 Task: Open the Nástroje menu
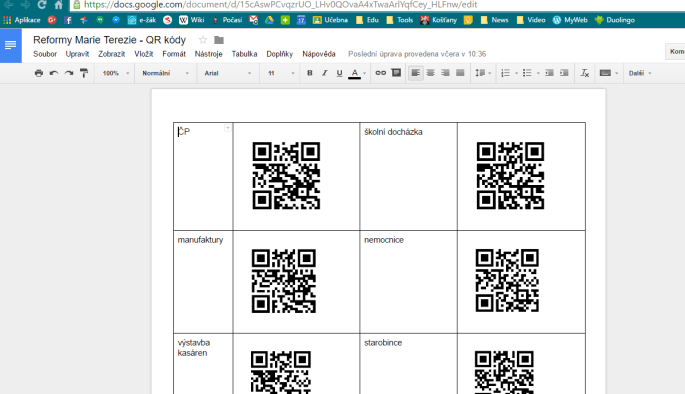click(x=208, y=54)
